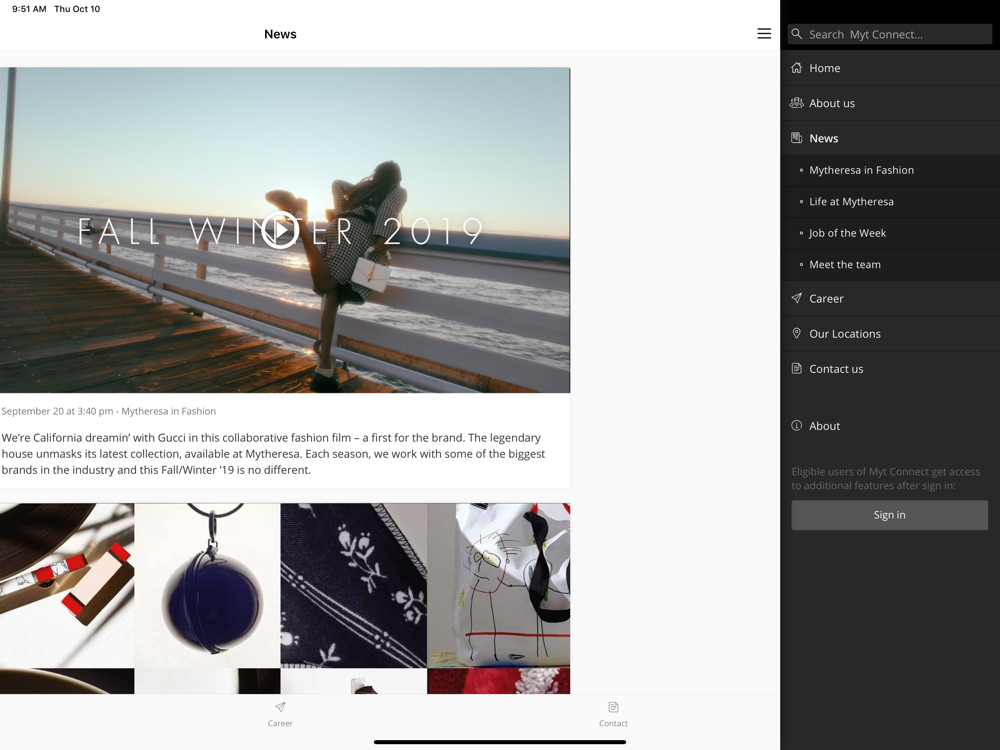Open Meet the team subcategory
The height and width of the screenshot is (750, 1000).
coord(890,264)
